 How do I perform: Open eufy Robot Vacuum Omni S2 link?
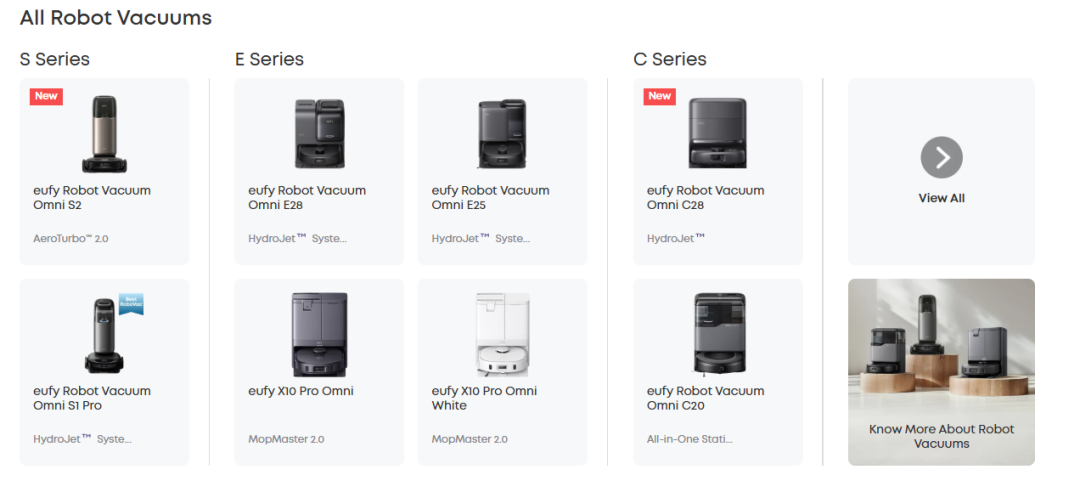[92, 198]
